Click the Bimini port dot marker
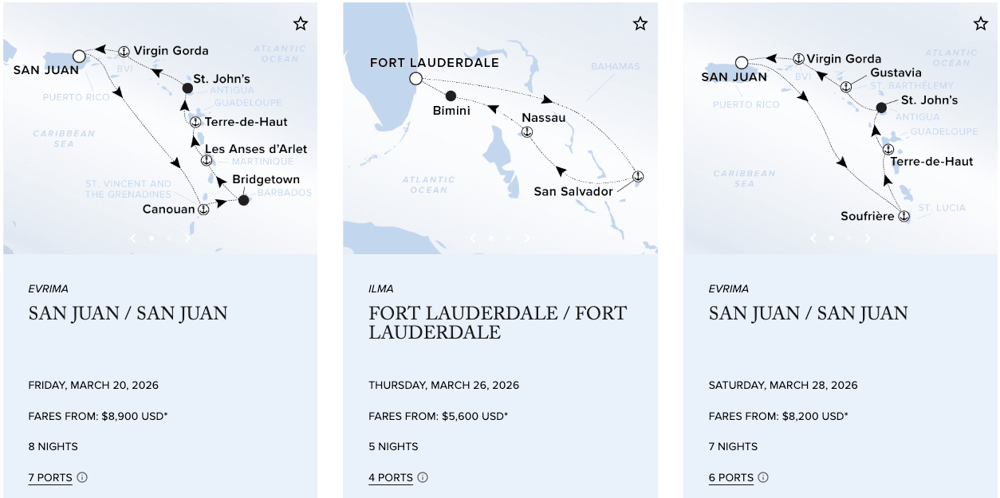The width and height of the screenshot is (1000, 498). (x=450, y=96)
